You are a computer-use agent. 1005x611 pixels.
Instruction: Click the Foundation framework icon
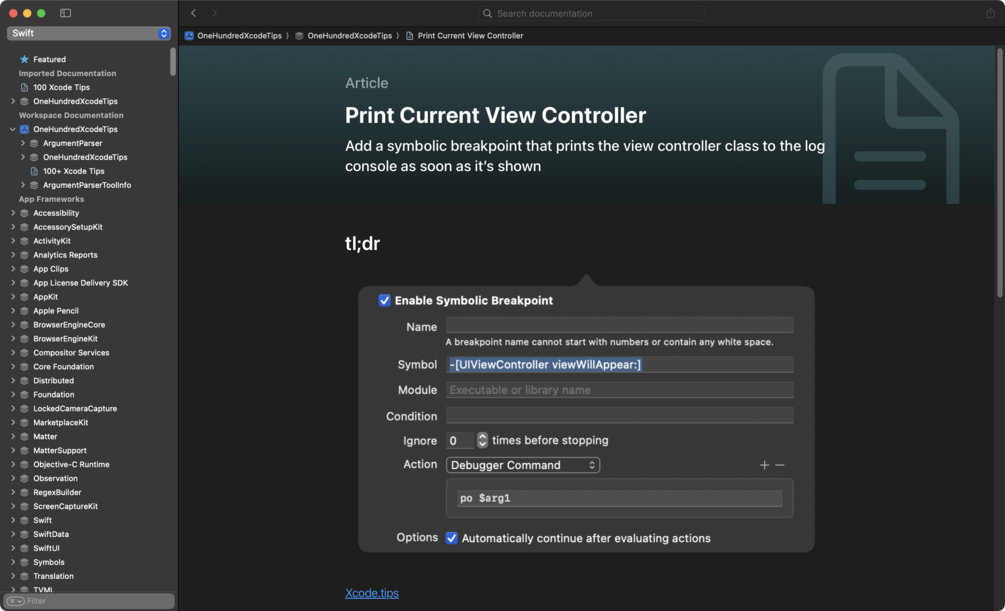coord(24,395)
